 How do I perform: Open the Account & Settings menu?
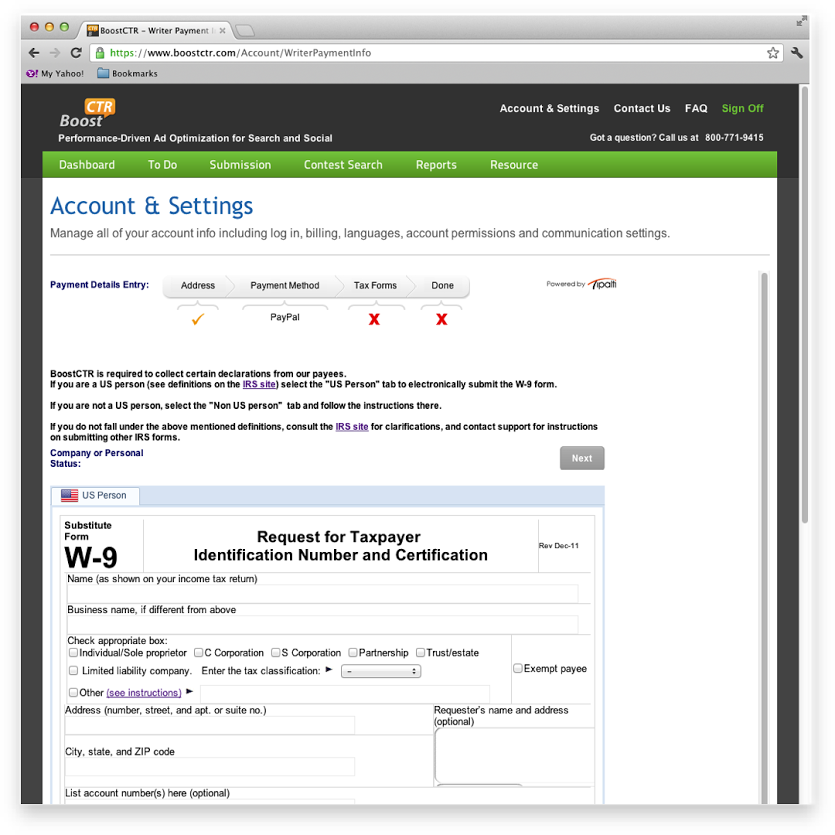click(549, 108)
